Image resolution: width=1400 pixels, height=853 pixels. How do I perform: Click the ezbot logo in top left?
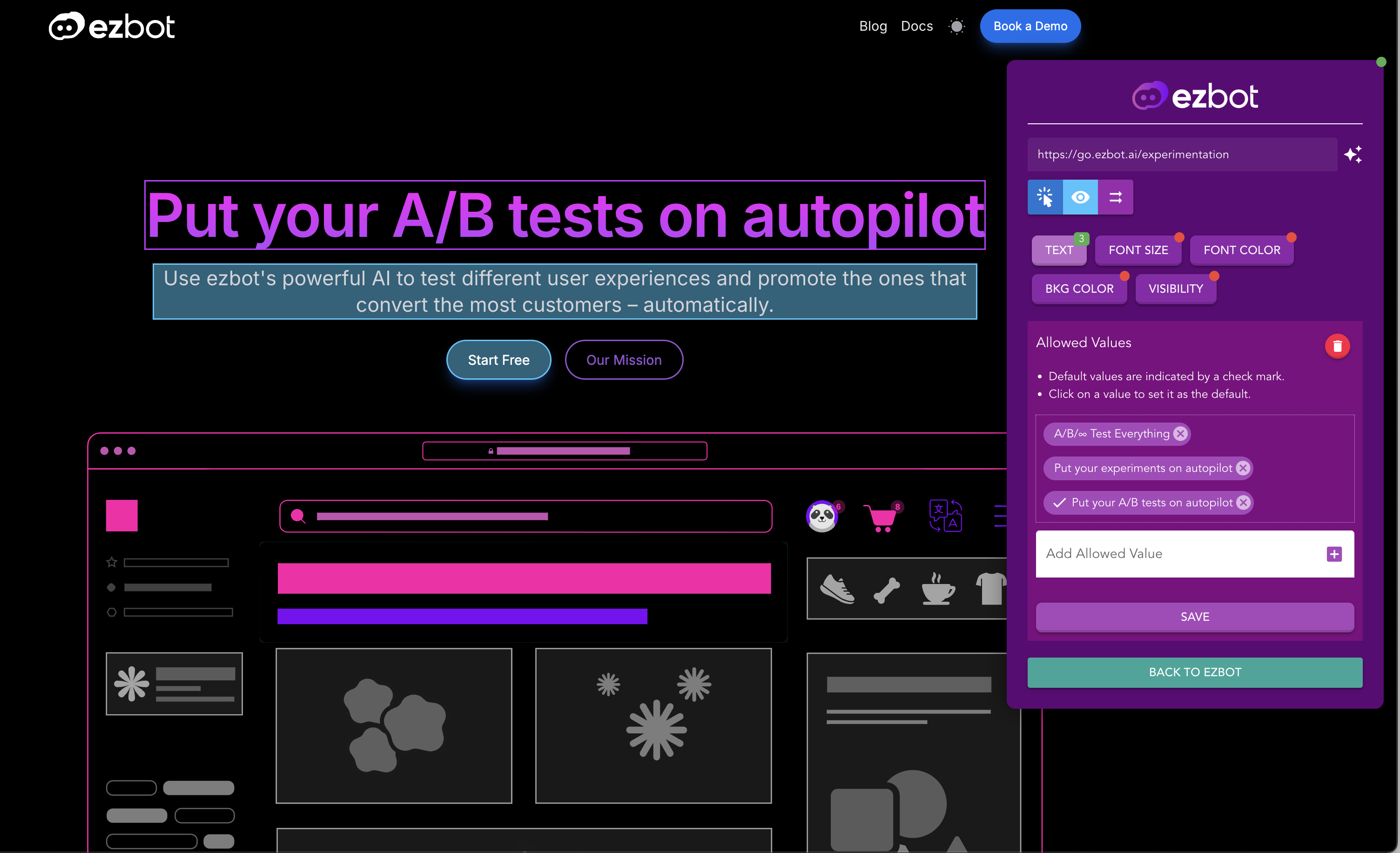pyautogui.click(x=112, y=26)
